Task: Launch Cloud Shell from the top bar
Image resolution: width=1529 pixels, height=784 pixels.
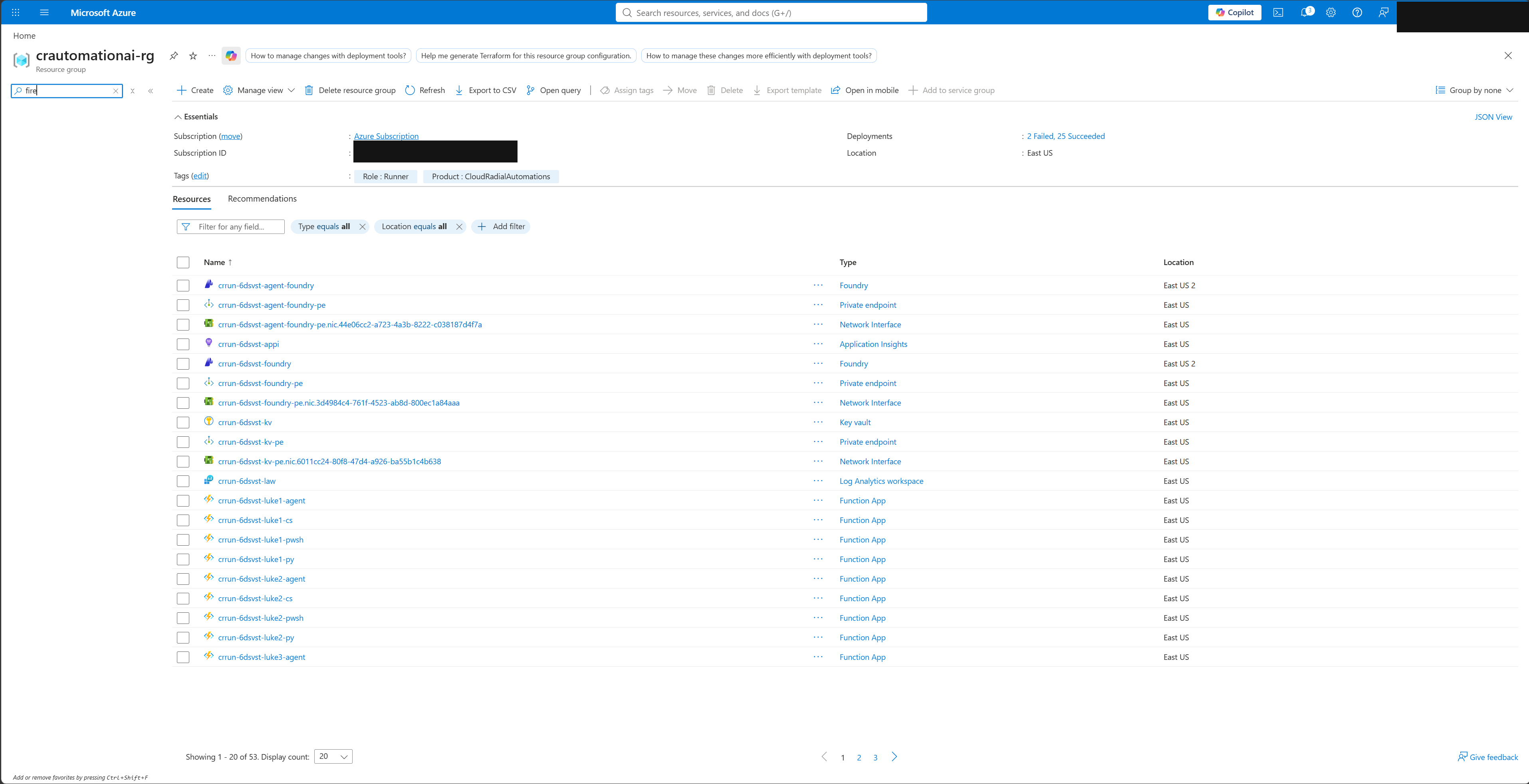Action: 1278,12
